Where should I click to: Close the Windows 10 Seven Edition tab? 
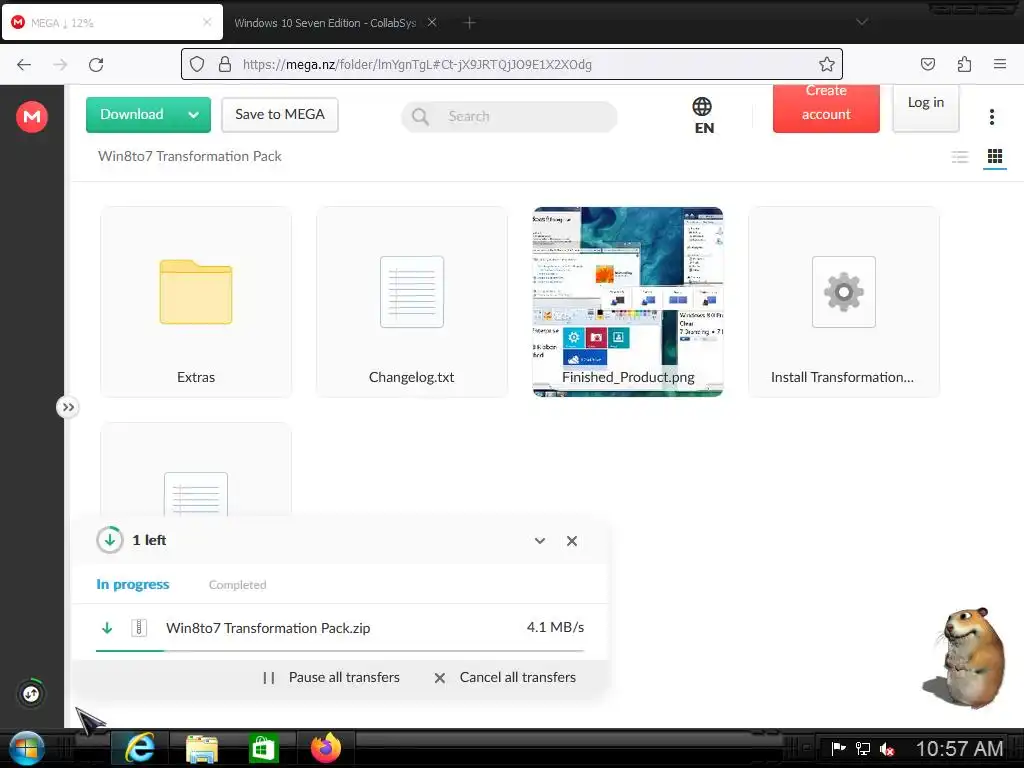[x=432, y=22]
